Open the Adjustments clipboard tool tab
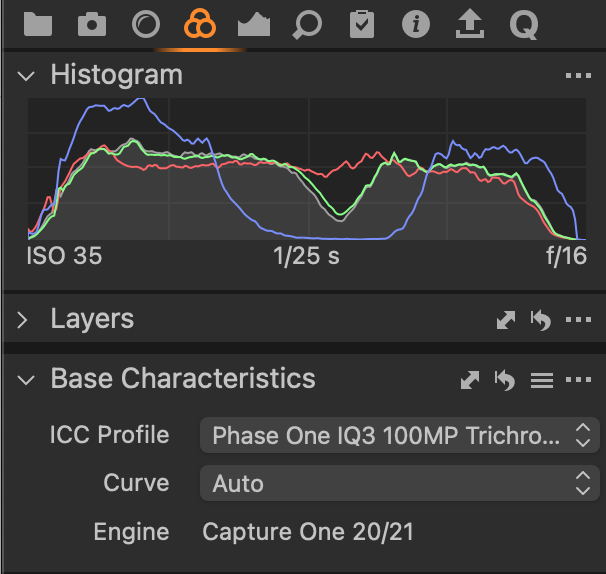The image size is (606, 574). [362, 24]
